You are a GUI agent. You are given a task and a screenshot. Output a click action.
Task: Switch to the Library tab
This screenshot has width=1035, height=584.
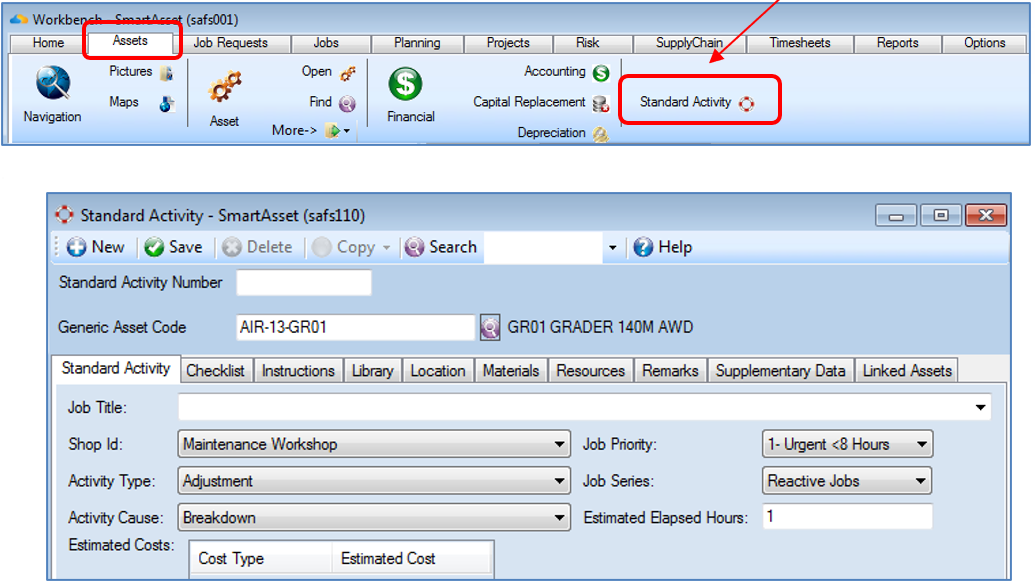[x=372, y=371]
